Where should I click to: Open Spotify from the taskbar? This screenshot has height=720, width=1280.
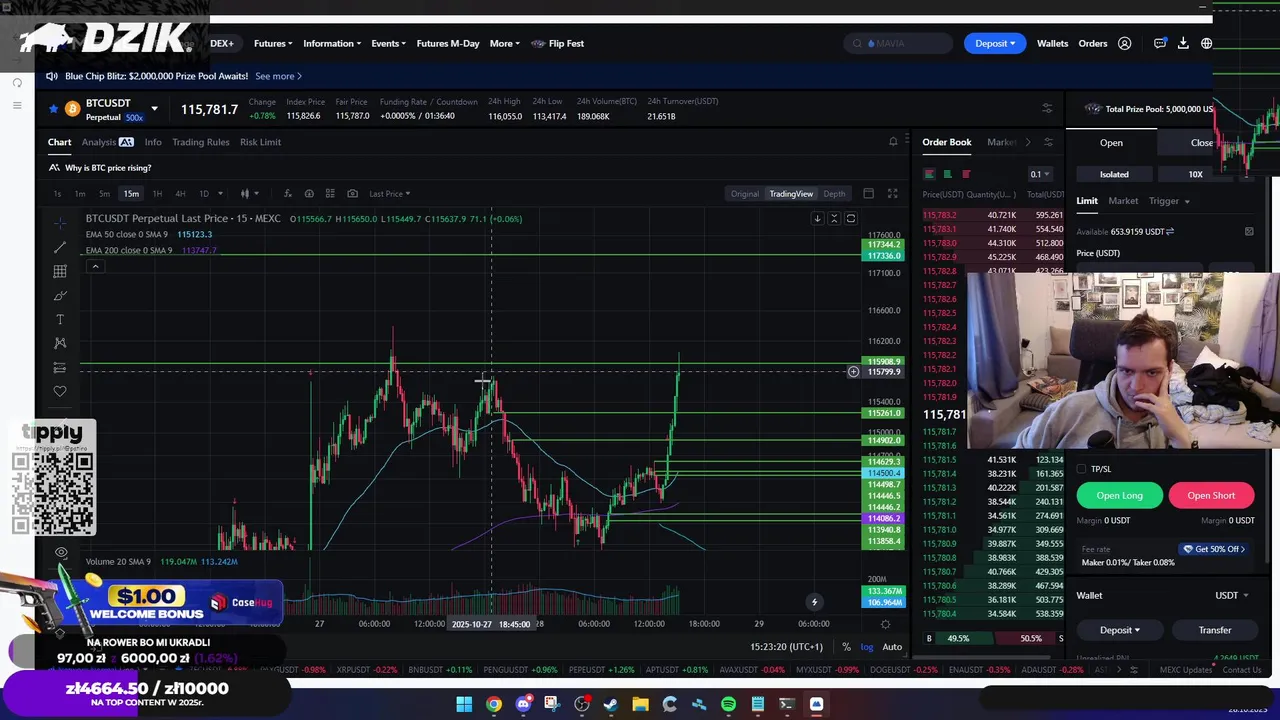point(728,704)
